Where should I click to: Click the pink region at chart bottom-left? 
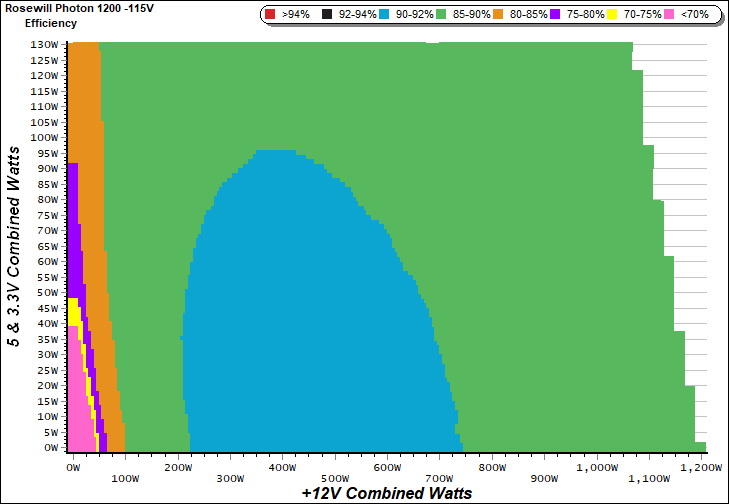(x=77, y=410)
